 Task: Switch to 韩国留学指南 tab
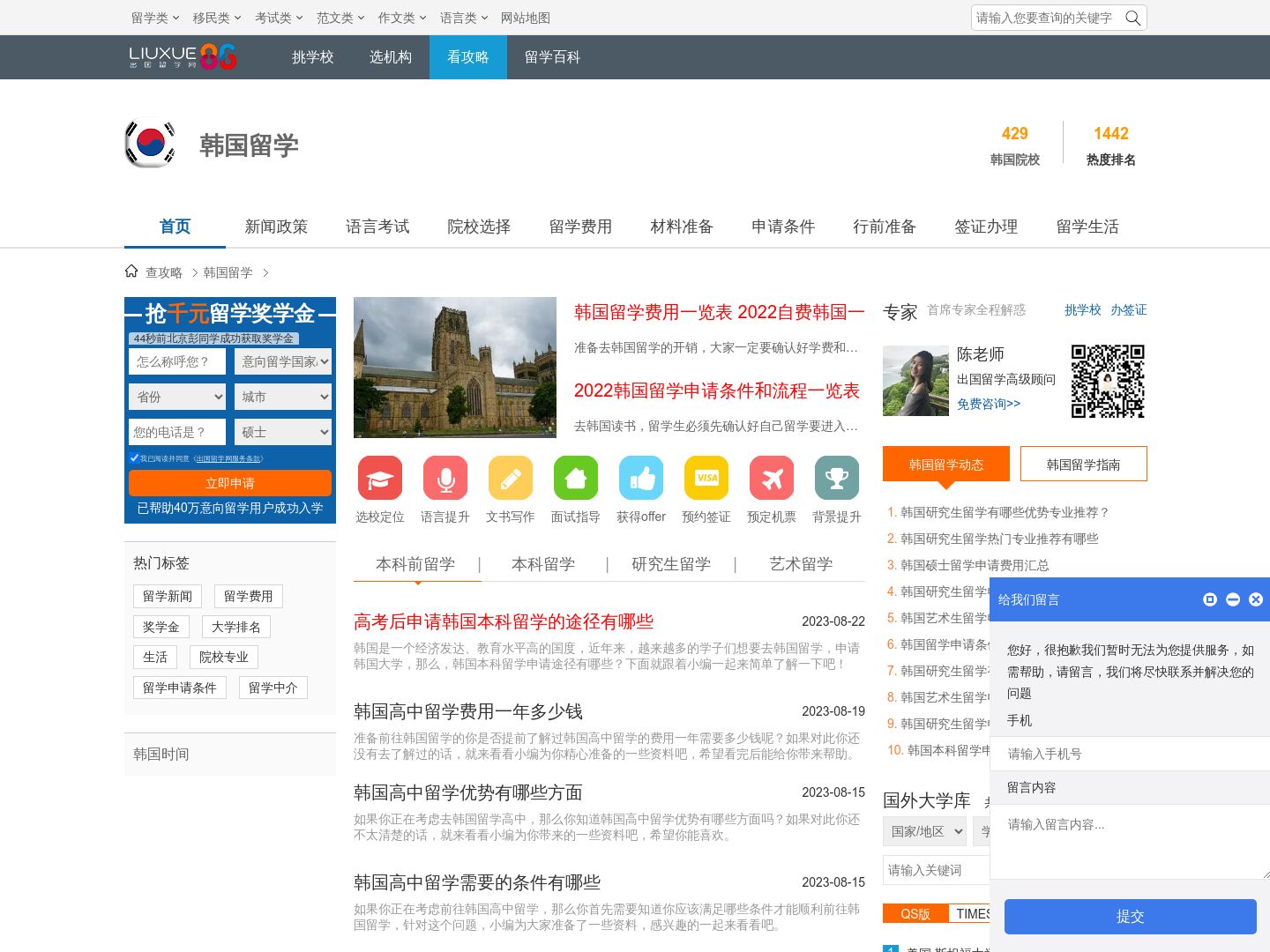click(x=1083, y=464)
